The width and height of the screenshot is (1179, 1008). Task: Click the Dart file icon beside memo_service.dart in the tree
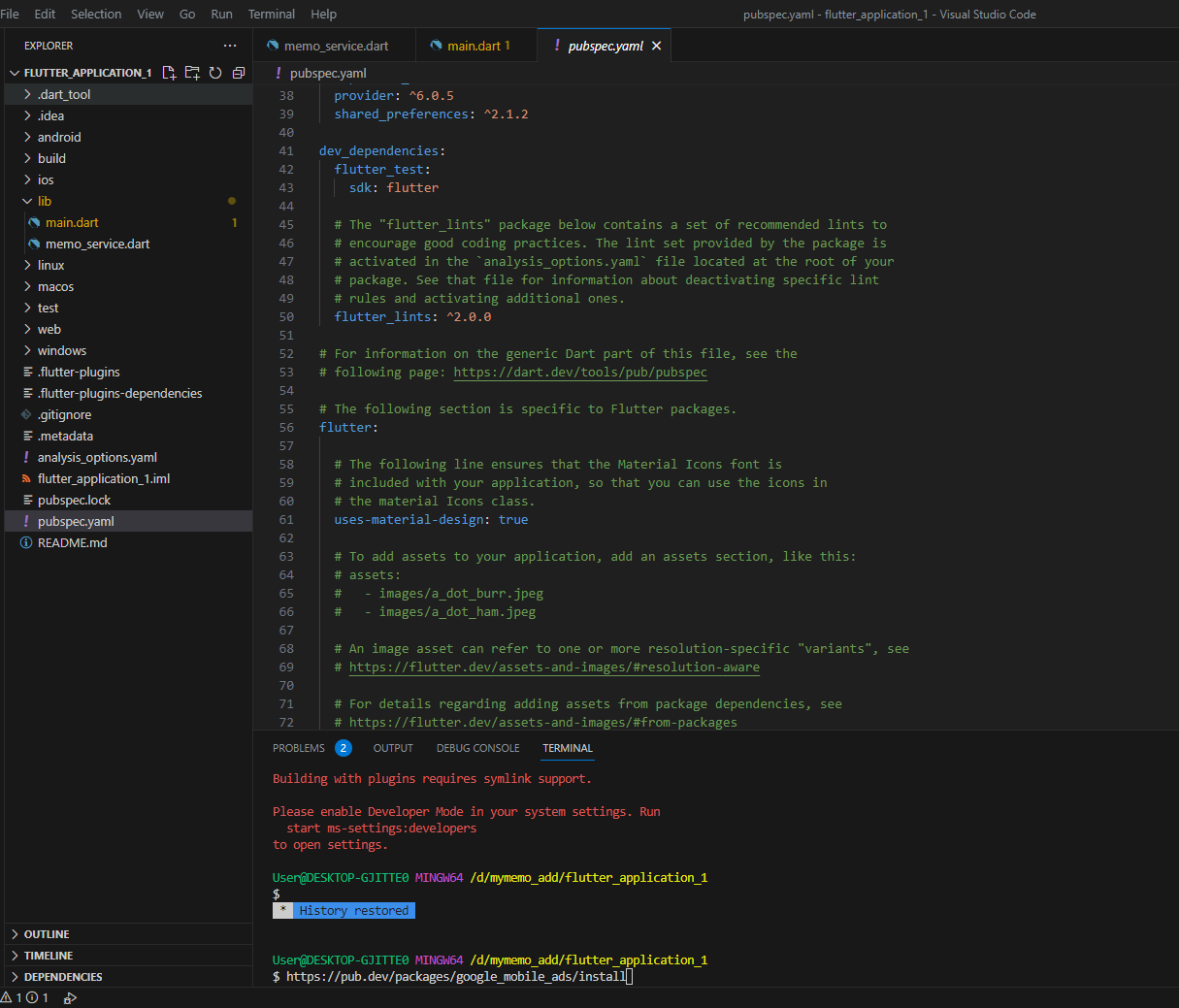[34, 244]
